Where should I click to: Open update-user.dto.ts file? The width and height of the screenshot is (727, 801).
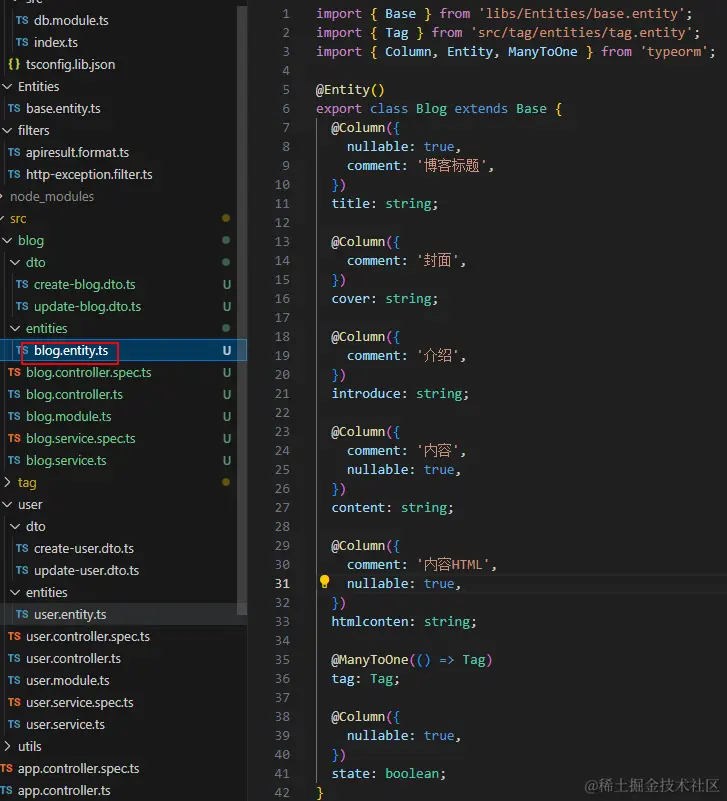86,570
